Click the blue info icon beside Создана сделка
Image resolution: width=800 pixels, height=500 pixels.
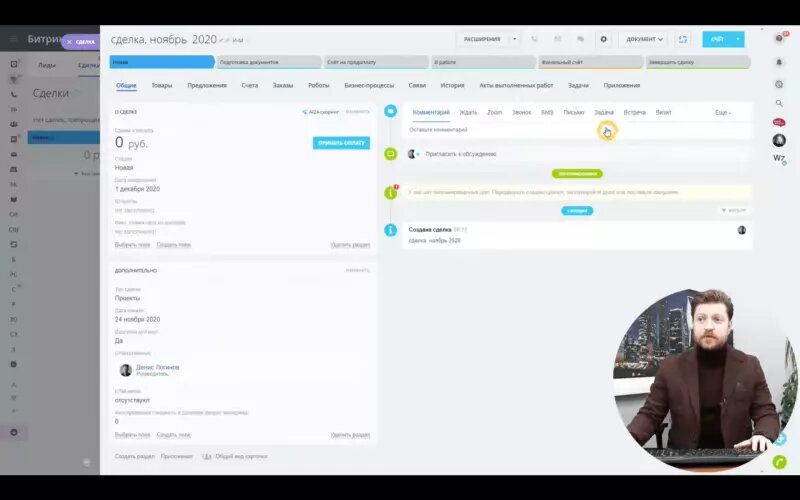(x=390, y=230)
